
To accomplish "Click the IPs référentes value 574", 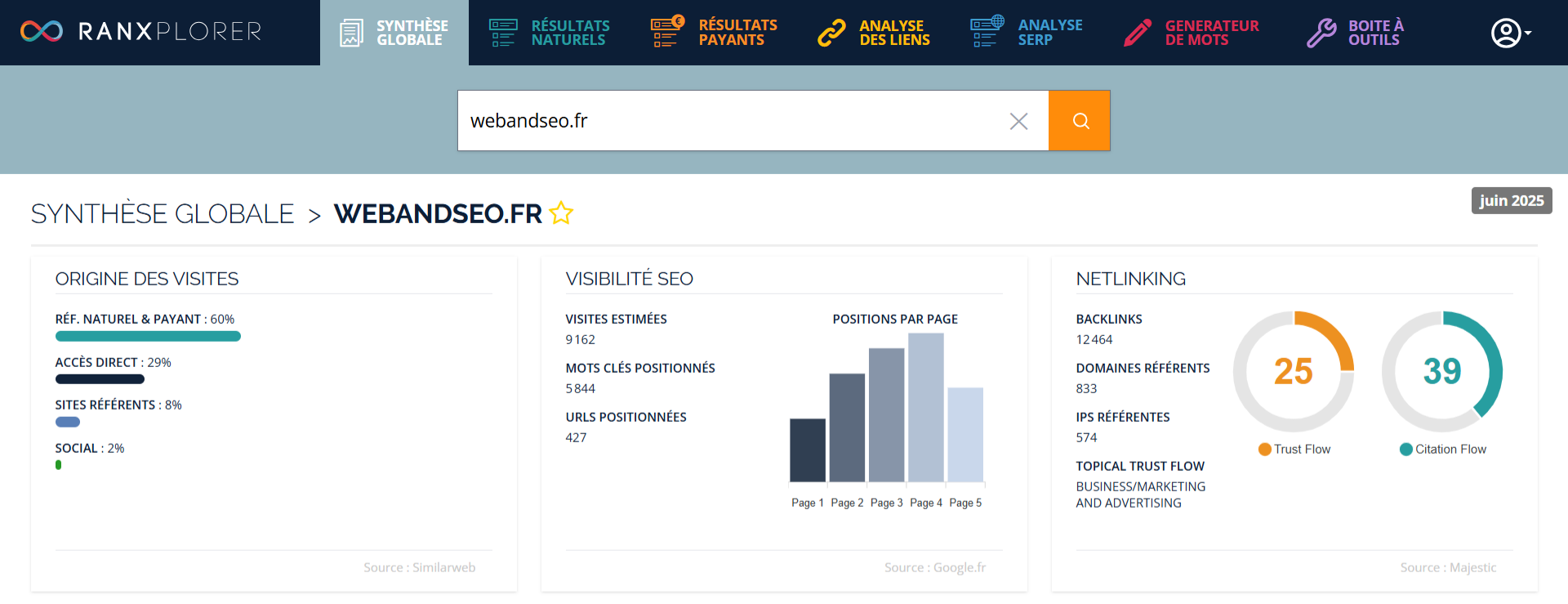I will coord(1086,437).
